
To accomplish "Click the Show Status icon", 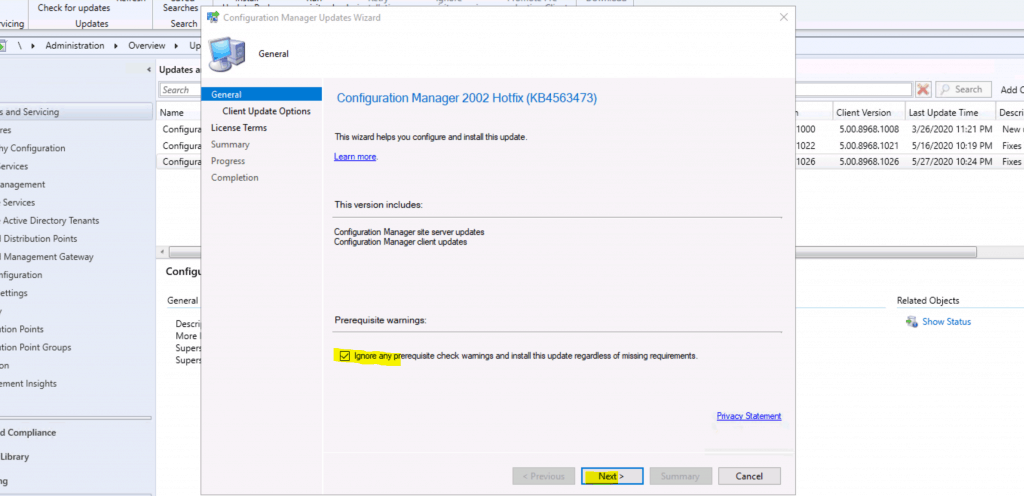I will (x=912, y=322).
